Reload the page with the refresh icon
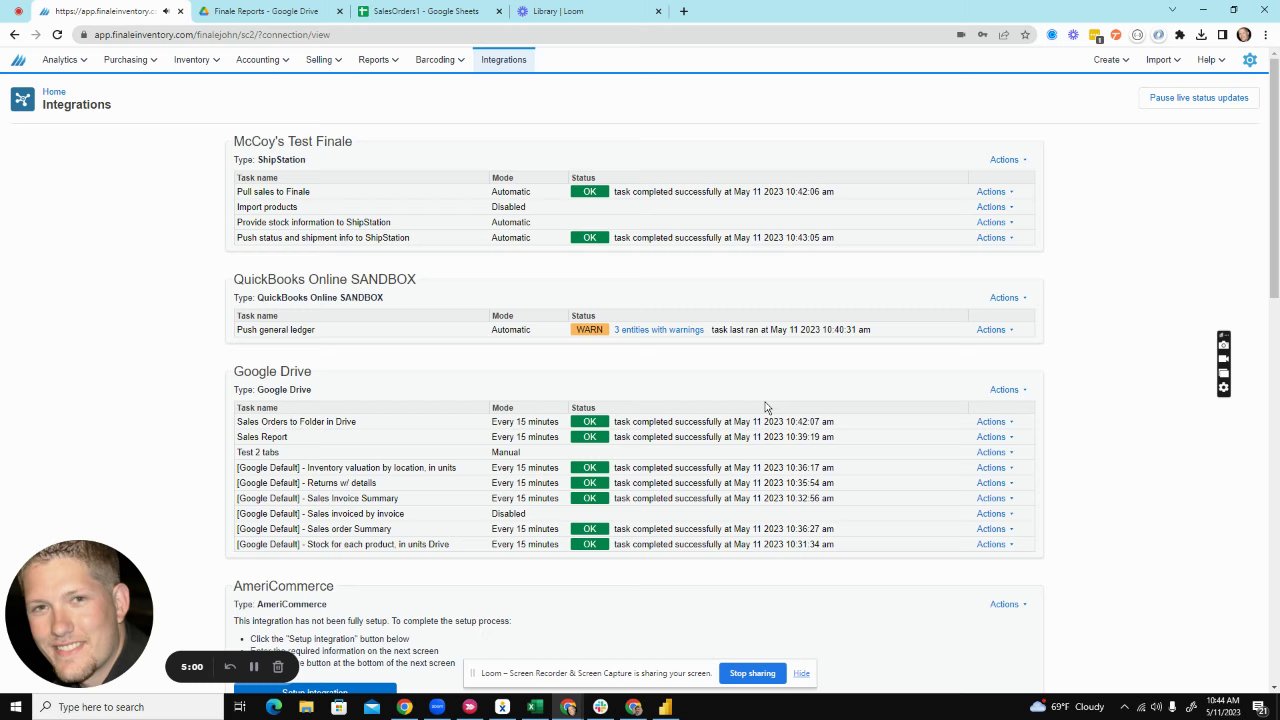The height and width of the screenshot is (720, 1280). coord(57,35)
